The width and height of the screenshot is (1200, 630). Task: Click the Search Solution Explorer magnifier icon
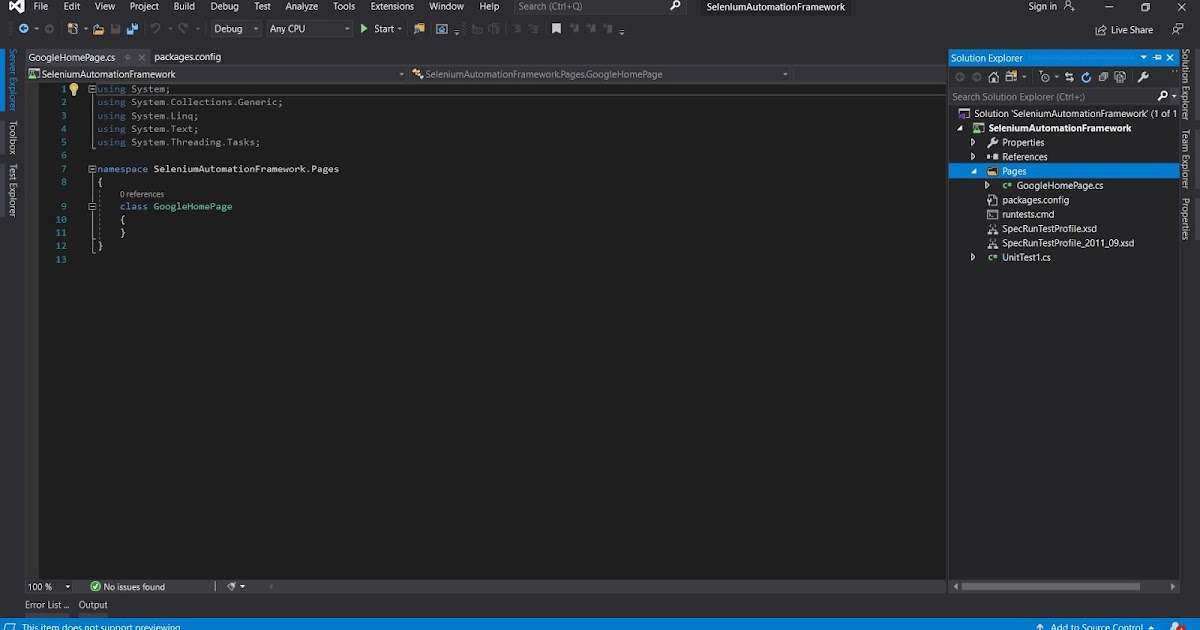tap(1163, 96)
